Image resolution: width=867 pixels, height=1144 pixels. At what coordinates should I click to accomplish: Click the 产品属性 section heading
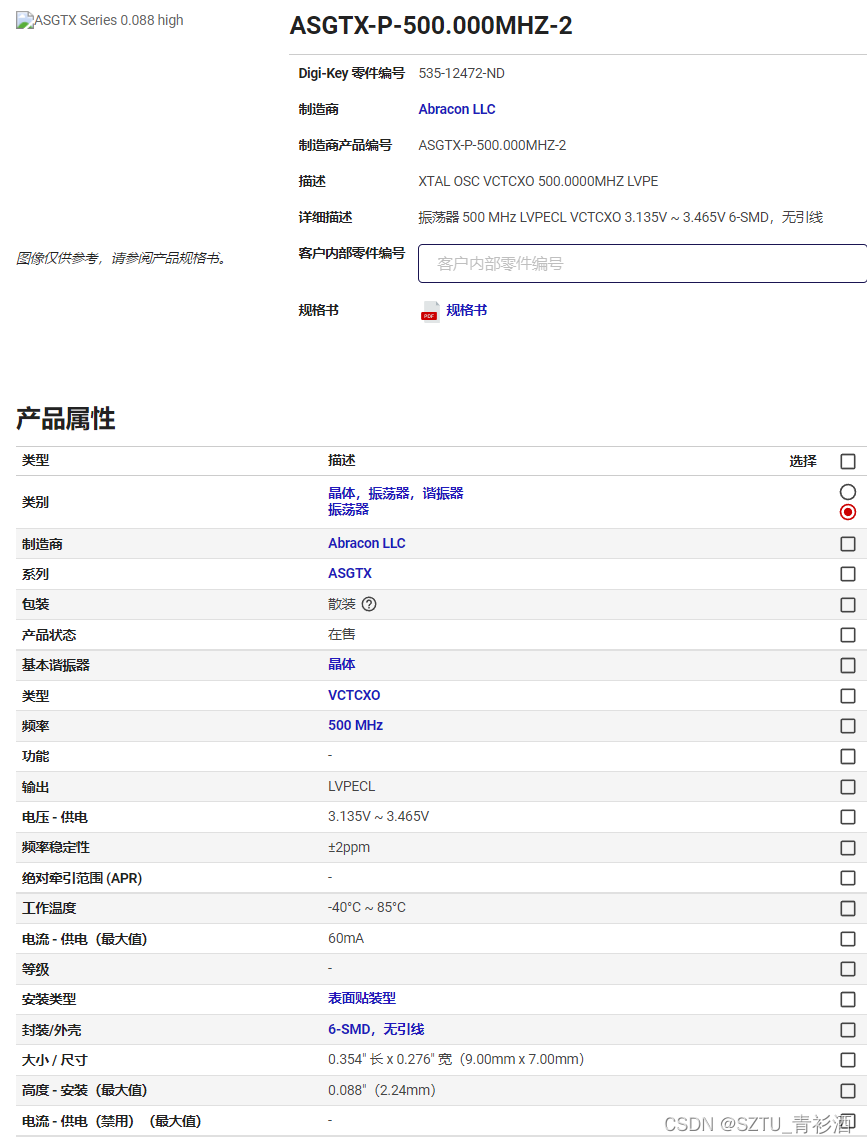tap(66, 419)
